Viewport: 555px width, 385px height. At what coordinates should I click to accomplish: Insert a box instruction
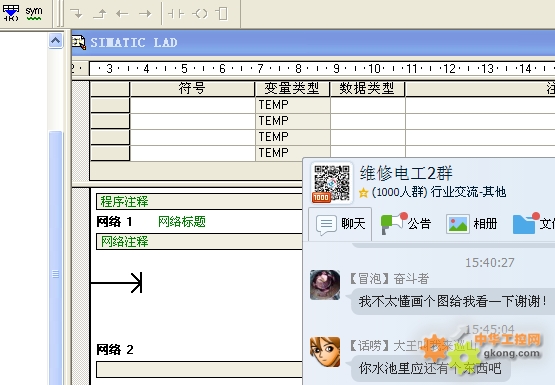pos(222,14)
